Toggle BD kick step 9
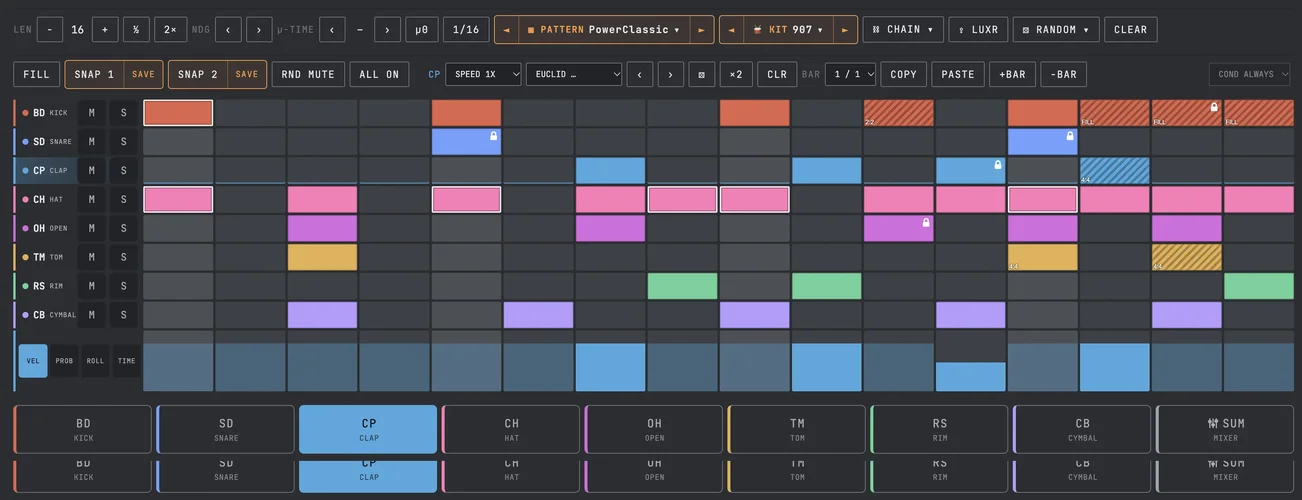This screenshot has width=1302, height=500. coord(754,113)
